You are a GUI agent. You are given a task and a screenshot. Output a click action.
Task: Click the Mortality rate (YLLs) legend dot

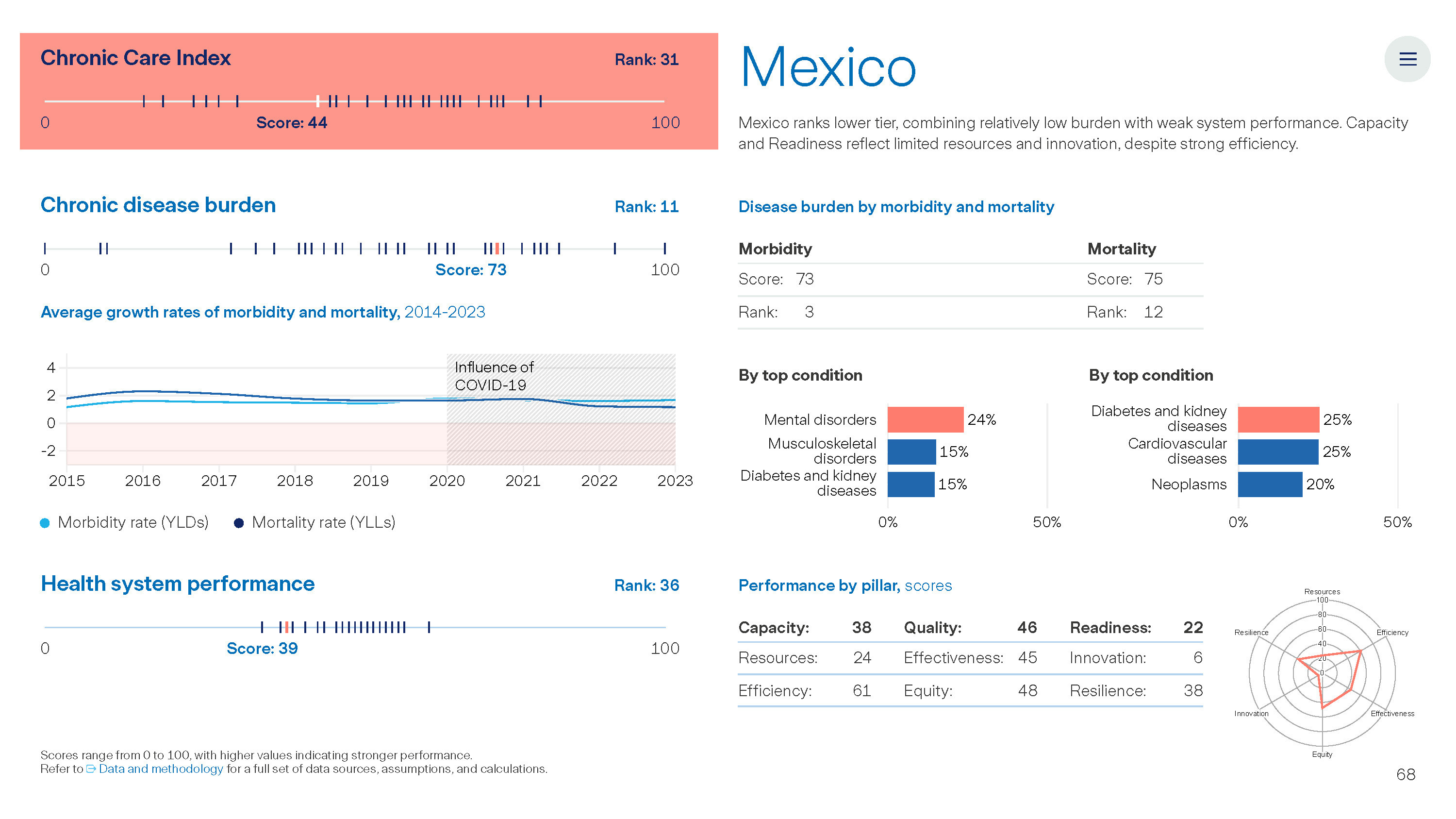(238, 523)
